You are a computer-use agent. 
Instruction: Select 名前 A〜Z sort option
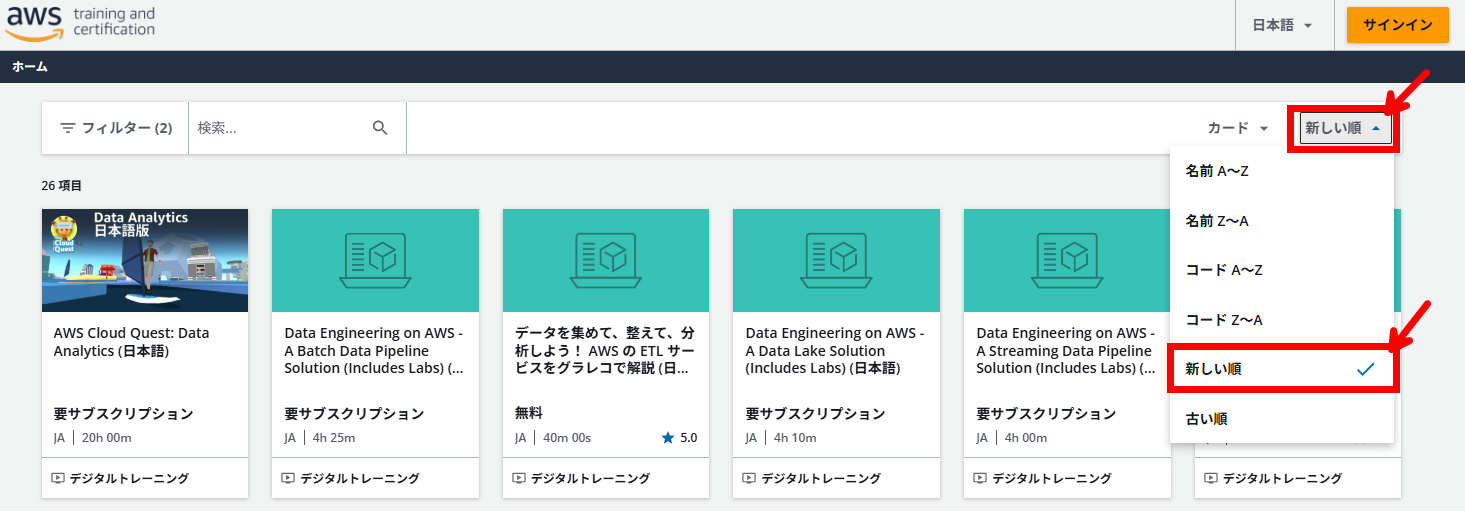pos(1281,171)
